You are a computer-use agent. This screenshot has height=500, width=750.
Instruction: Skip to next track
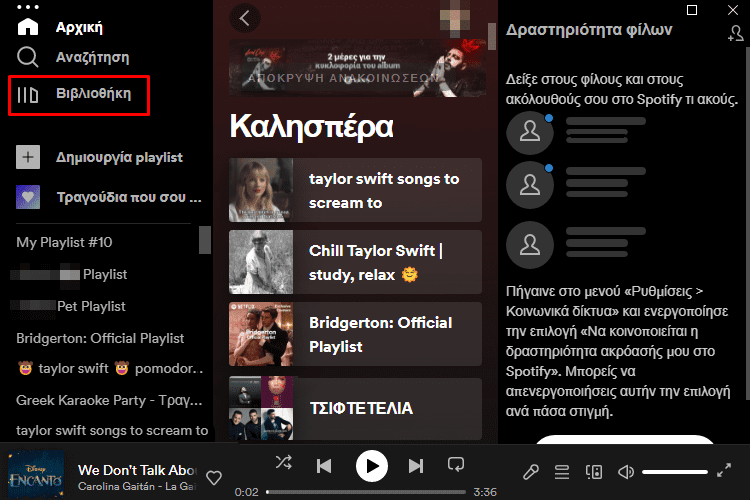tap(416, 466)
